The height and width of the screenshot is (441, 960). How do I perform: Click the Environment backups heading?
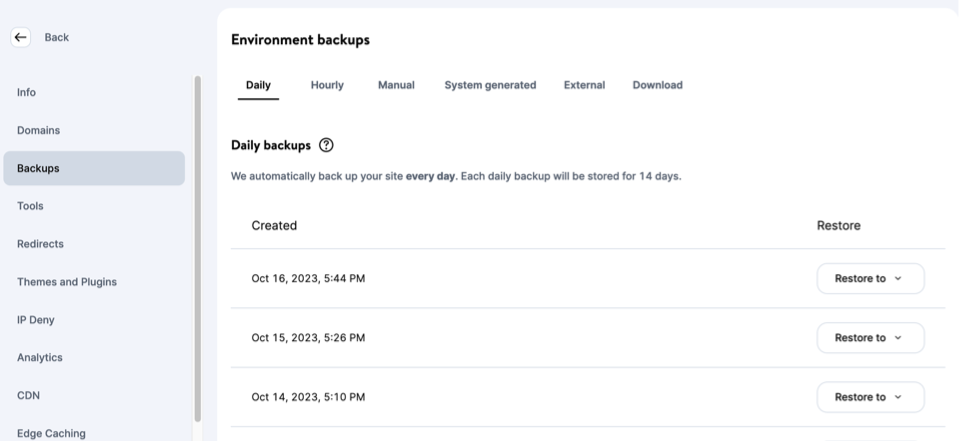[x=300, y=40]
